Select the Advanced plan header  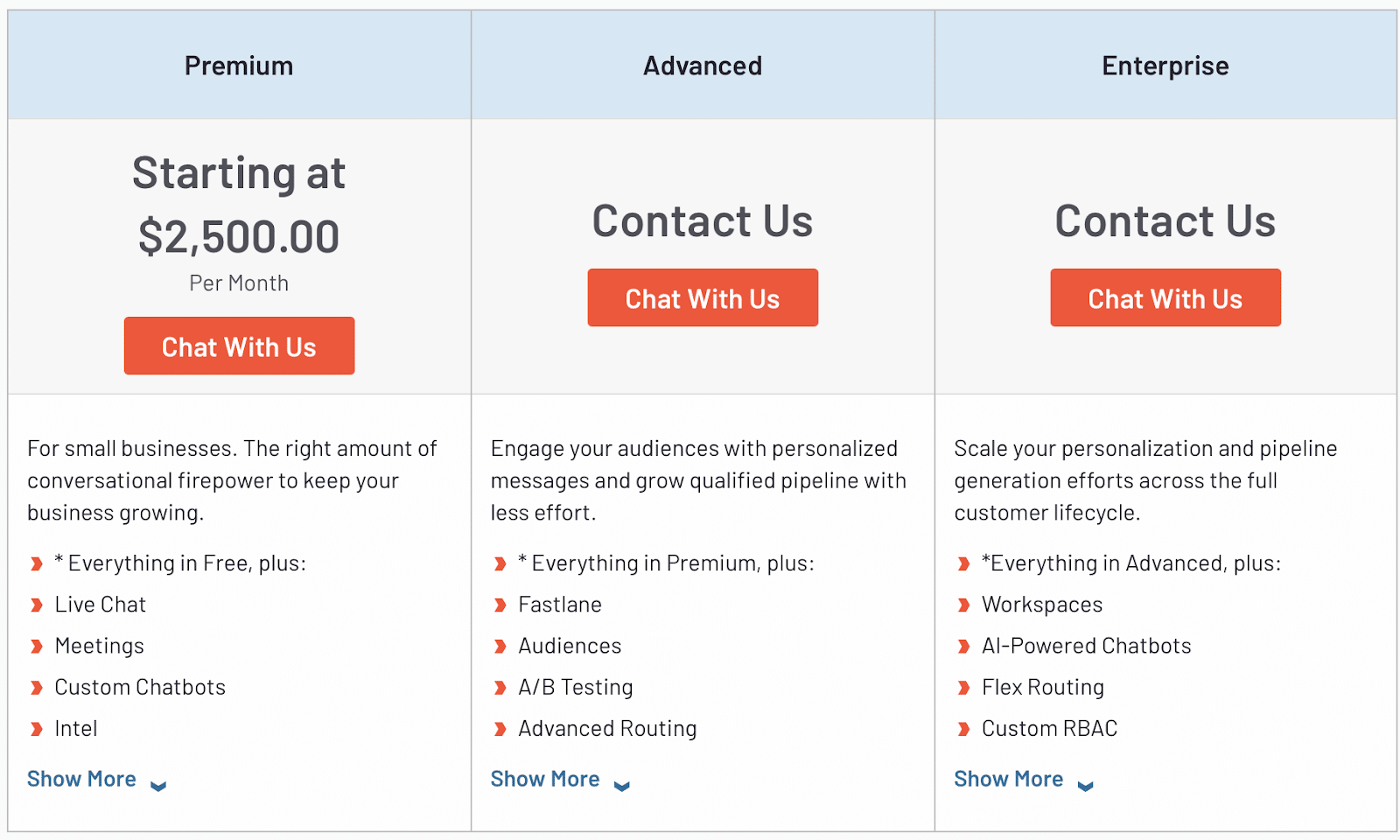point(703,66)
